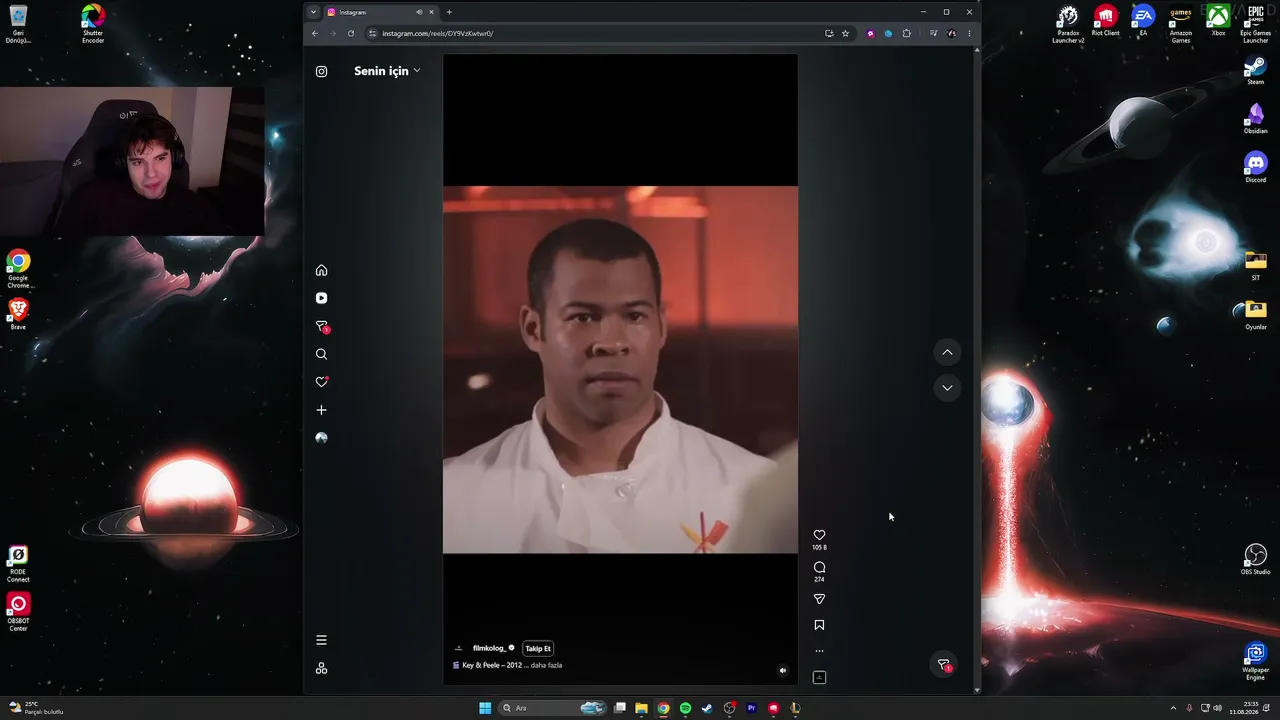Screen dimensions: 1280x720
Task: Share the reel with the paper plane icon
Action: pos(819,599)
